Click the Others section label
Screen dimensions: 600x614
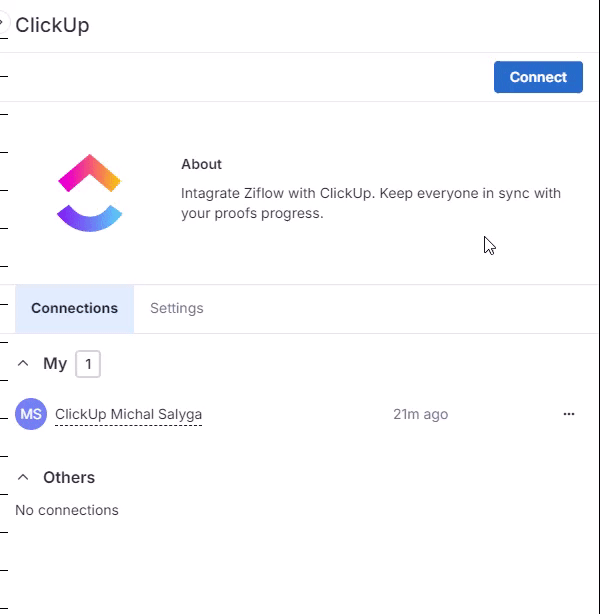(69, 478)
